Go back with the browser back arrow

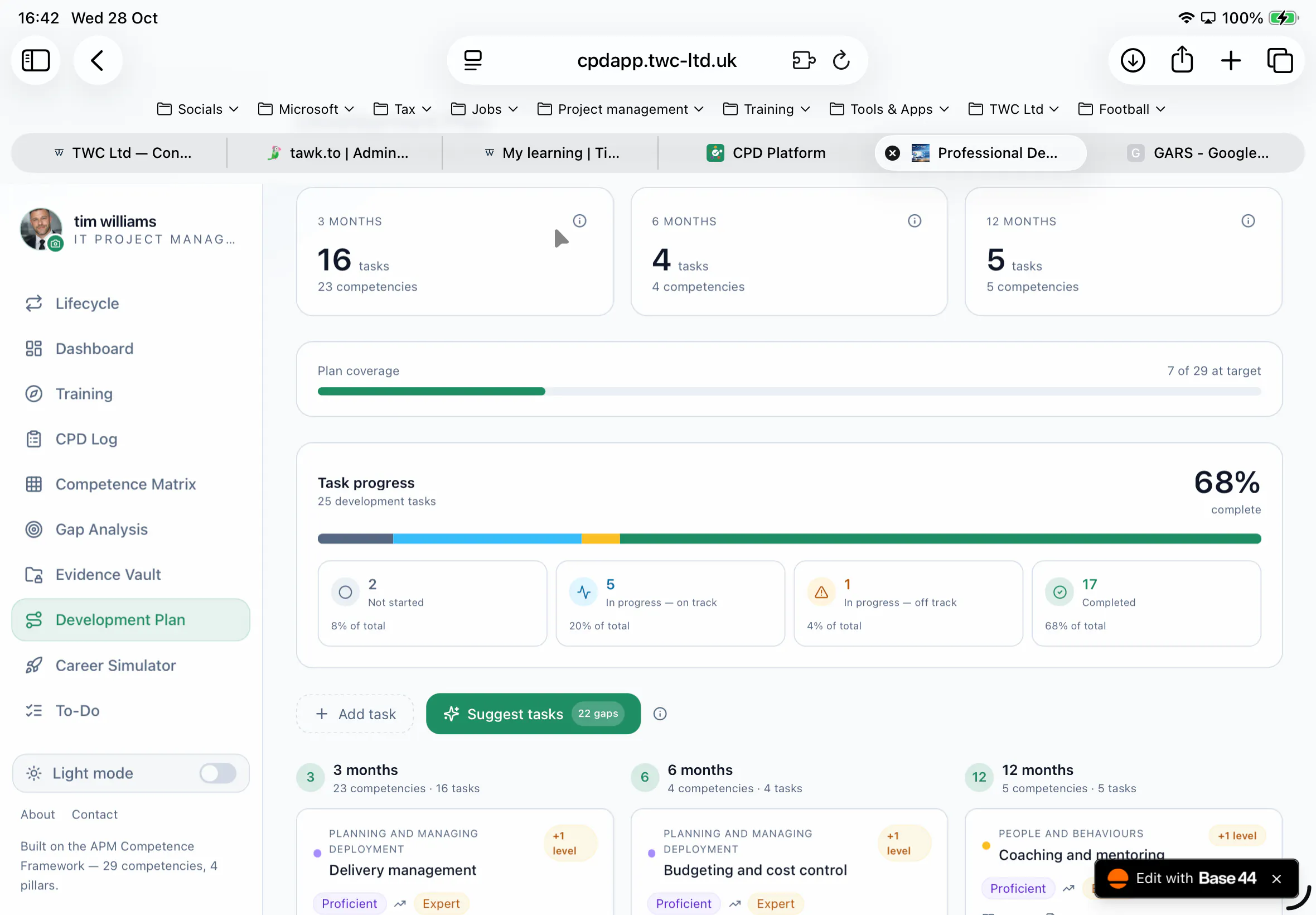pyautogui.click(x=98, y=60)
